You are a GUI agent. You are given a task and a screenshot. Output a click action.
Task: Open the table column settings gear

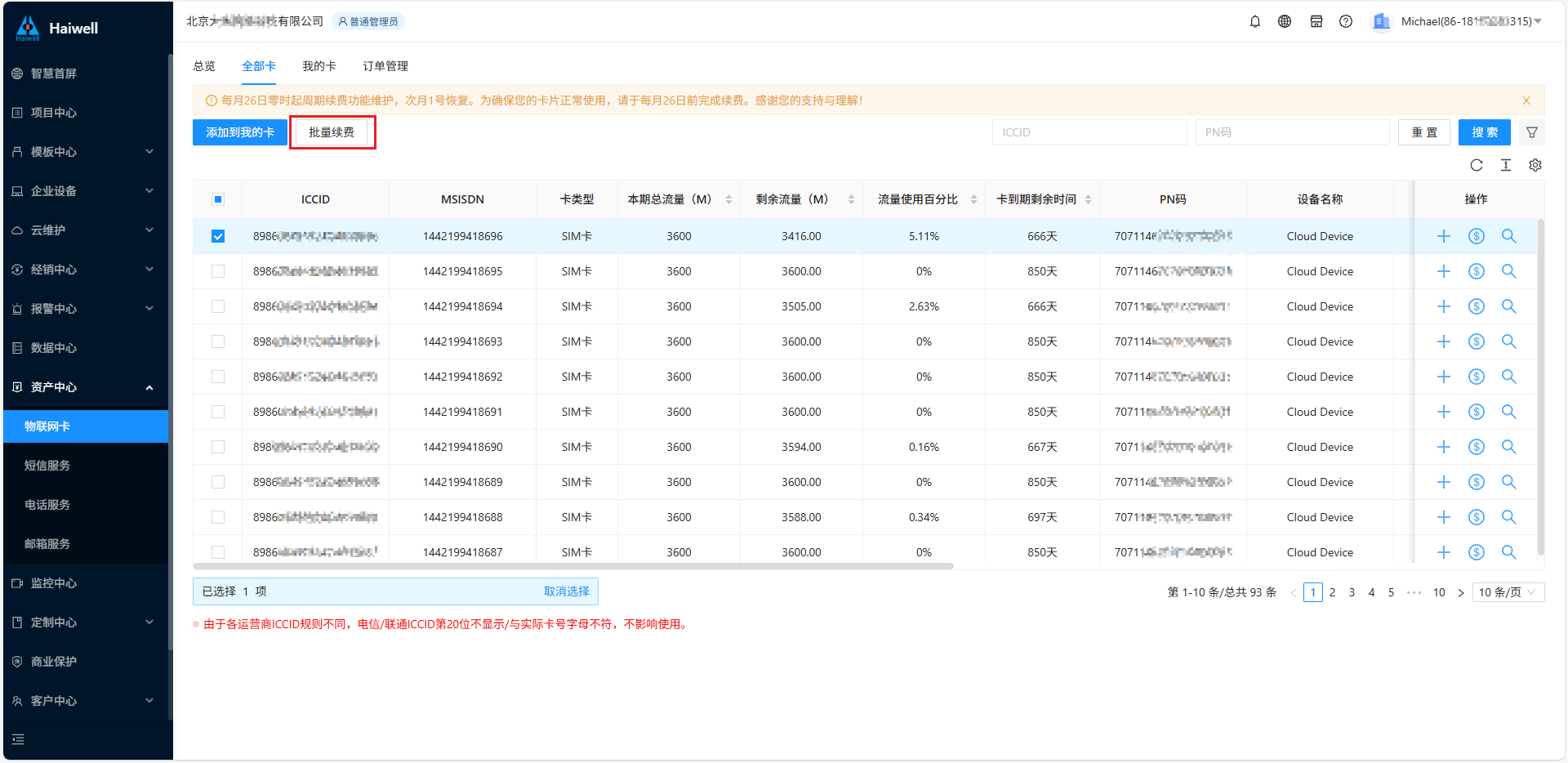(1535, 165)
